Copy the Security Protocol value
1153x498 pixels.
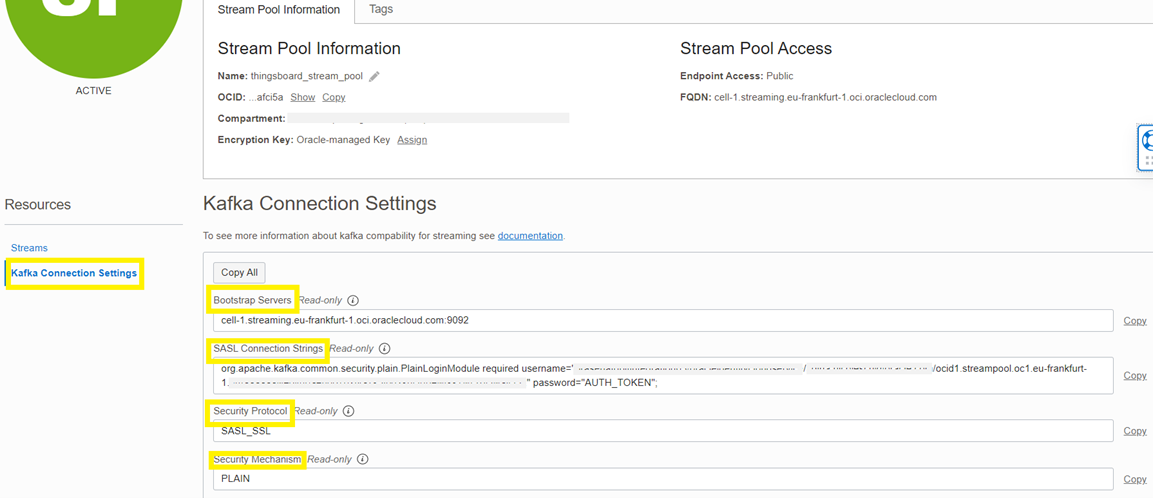pos(1135,431)
